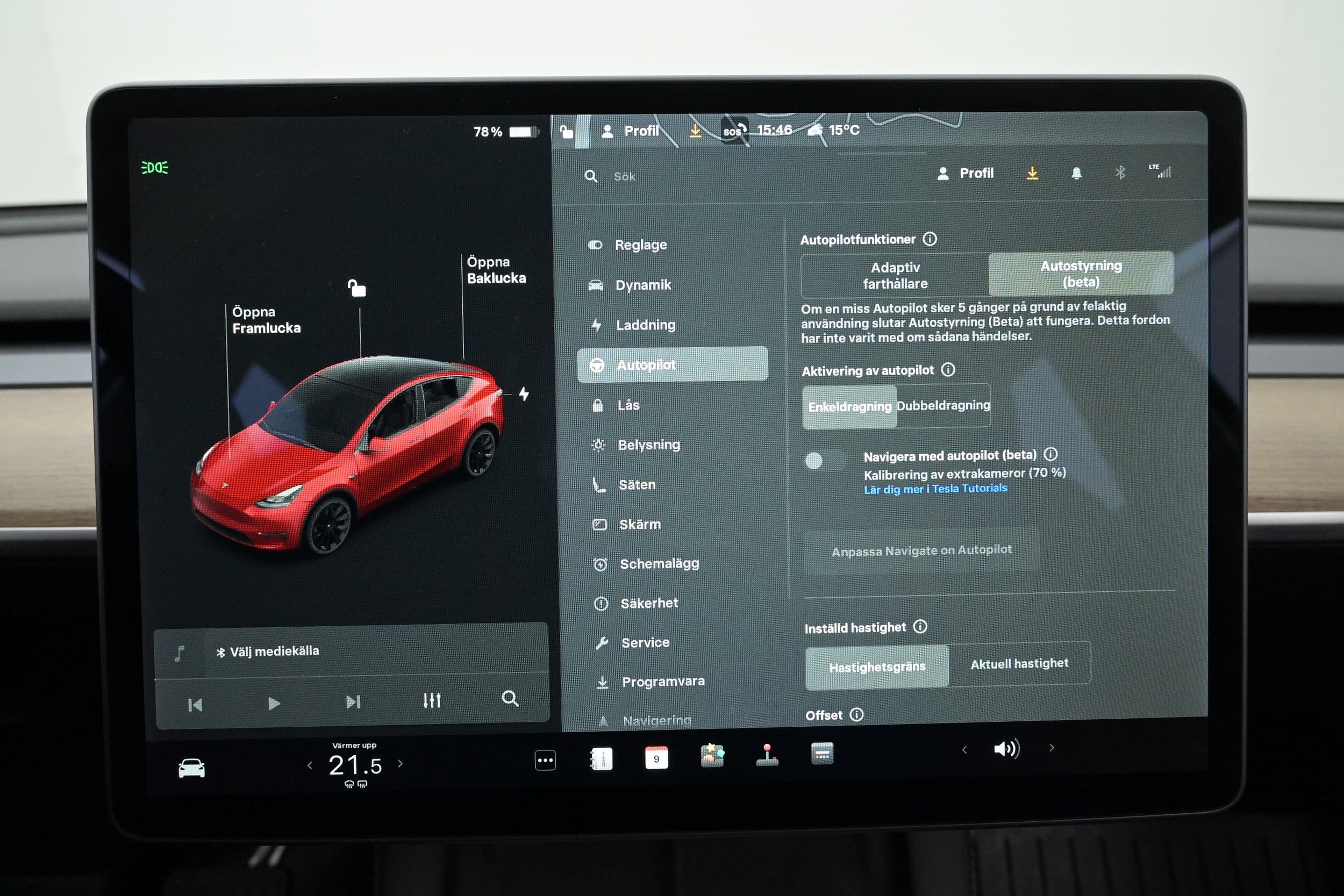1344x896 pixels.
Task: Tap the LTE signal strength icon
Action: coord(1160,171)
